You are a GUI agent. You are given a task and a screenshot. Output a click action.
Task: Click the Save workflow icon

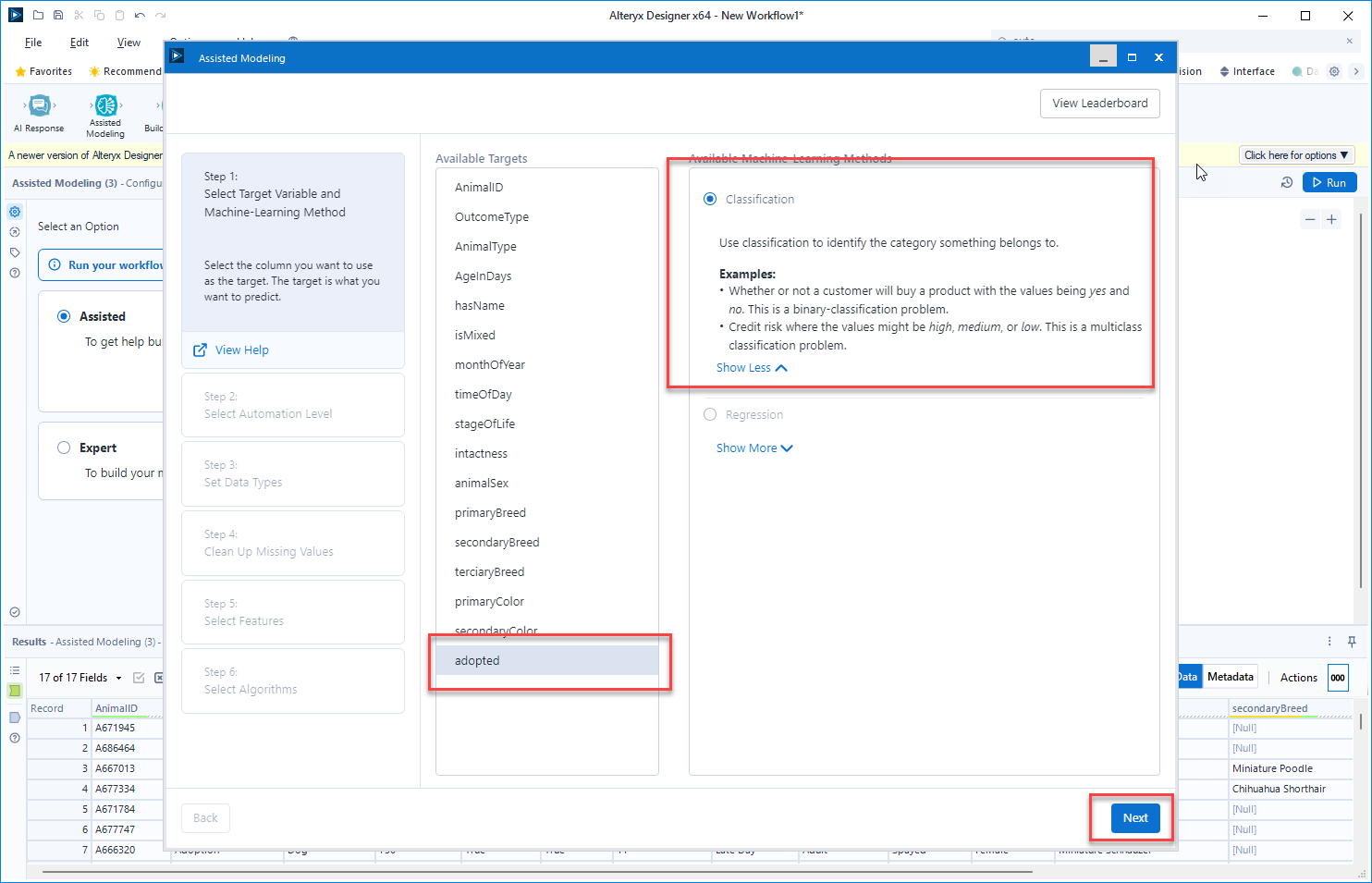[57, 15]
